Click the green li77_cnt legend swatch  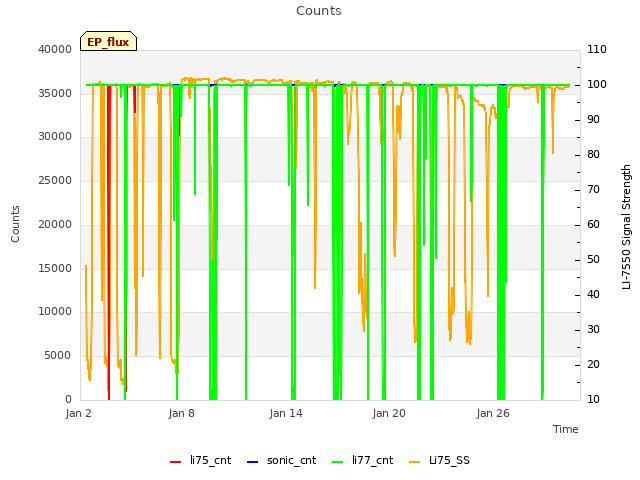pos(338,462)
